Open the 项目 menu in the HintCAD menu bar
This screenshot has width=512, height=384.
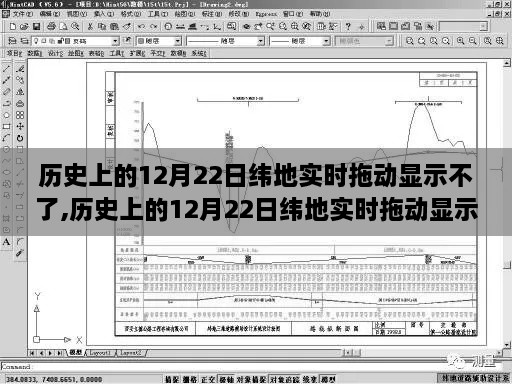point(15,53)
